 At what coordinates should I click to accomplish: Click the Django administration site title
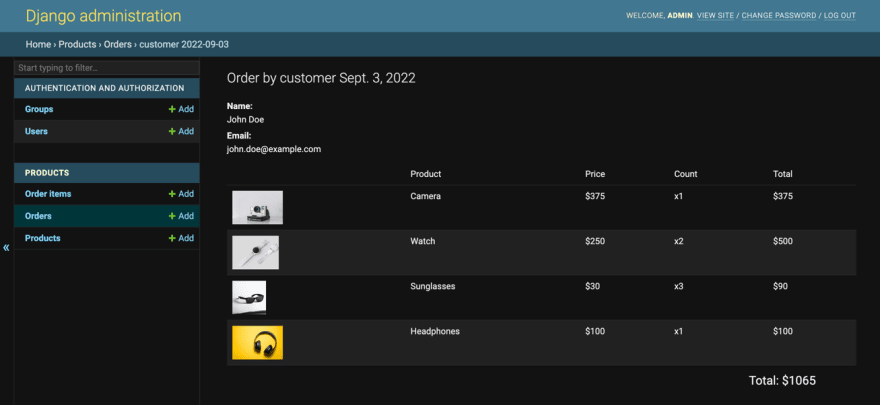103,16
